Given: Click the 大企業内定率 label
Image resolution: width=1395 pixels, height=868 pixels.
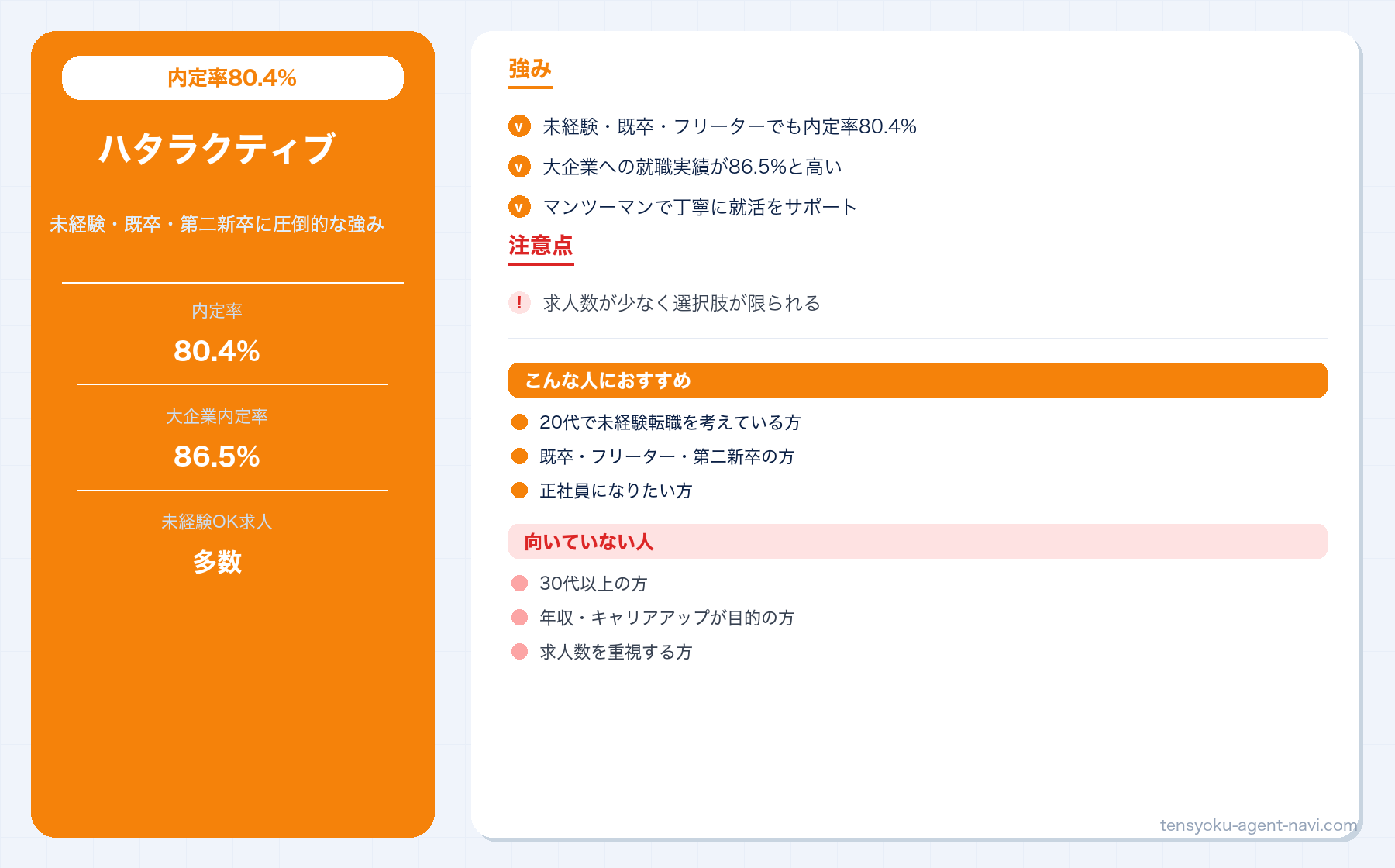Looking at the screenshot, I should point(217,416).
